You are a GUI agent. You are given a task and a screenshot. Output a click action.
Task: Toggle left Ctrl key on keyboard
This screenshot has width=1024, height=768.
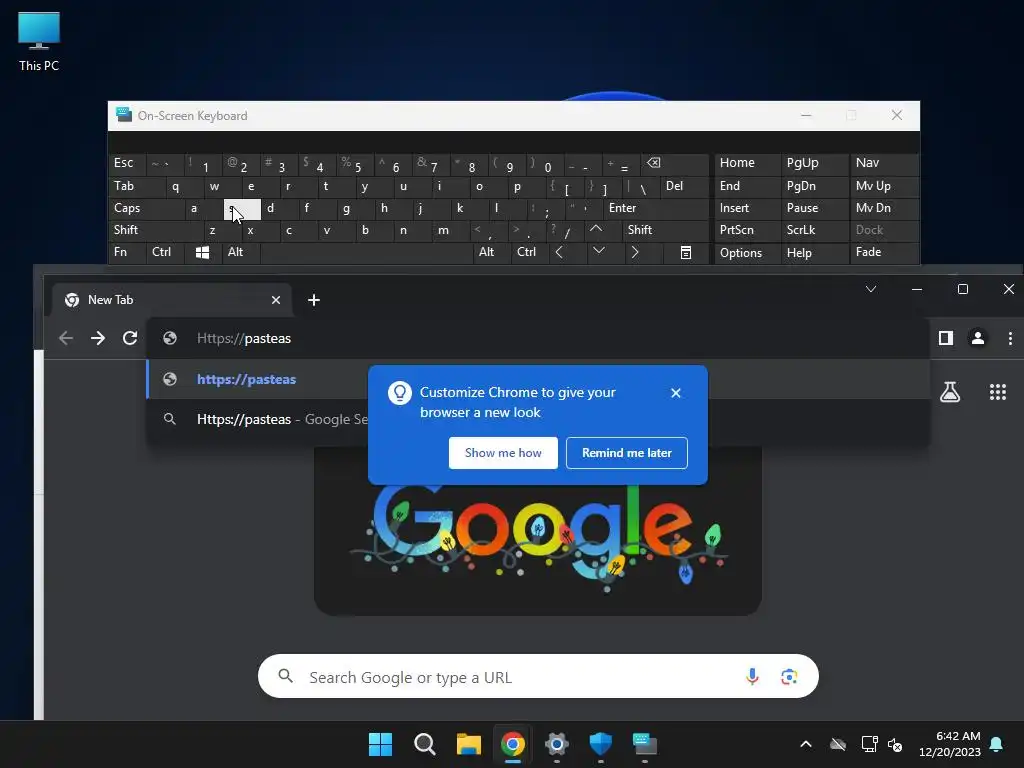[165, 252]
